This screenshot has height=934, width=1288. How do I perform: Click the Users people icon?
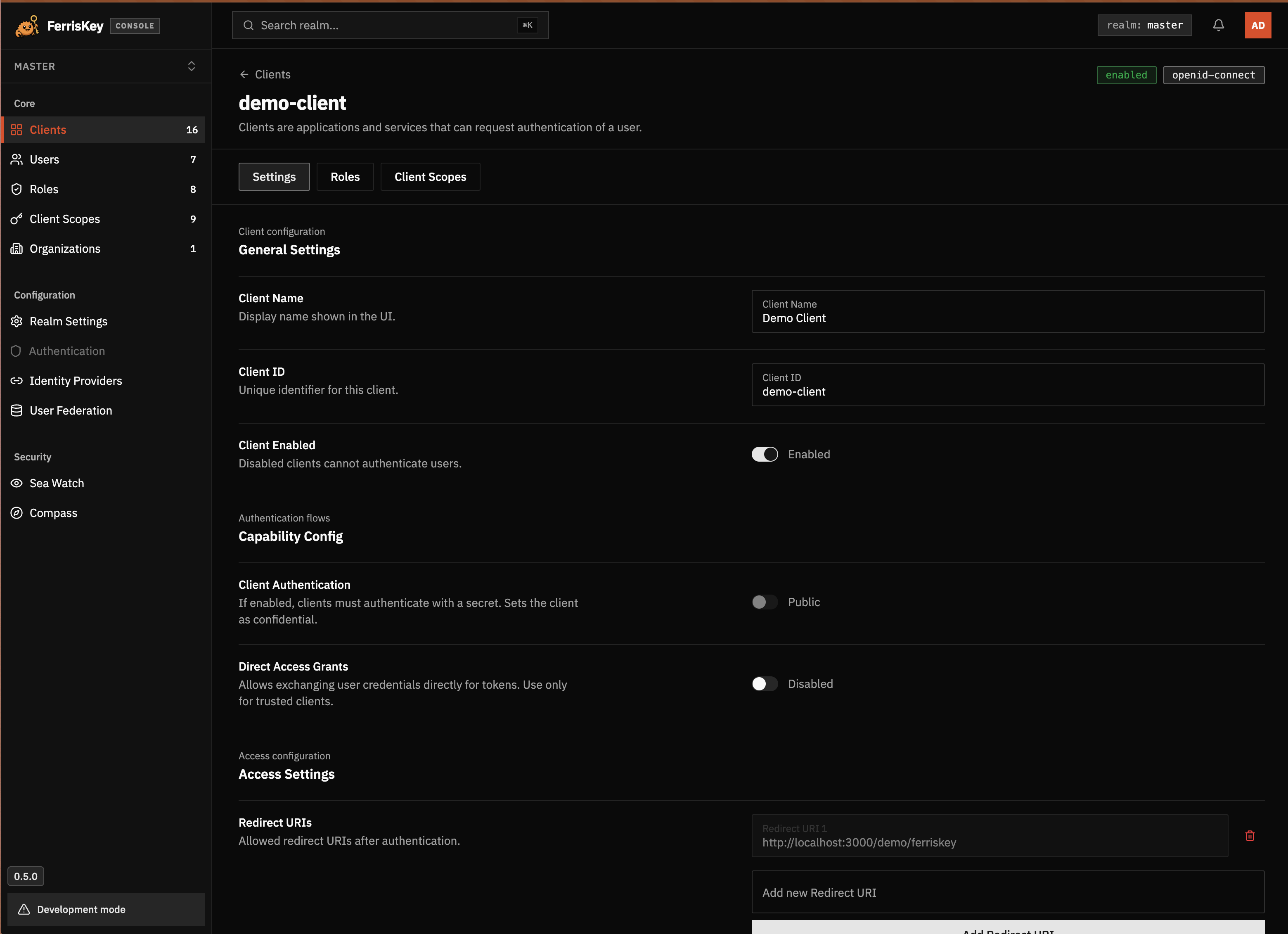tap(17, 159)
